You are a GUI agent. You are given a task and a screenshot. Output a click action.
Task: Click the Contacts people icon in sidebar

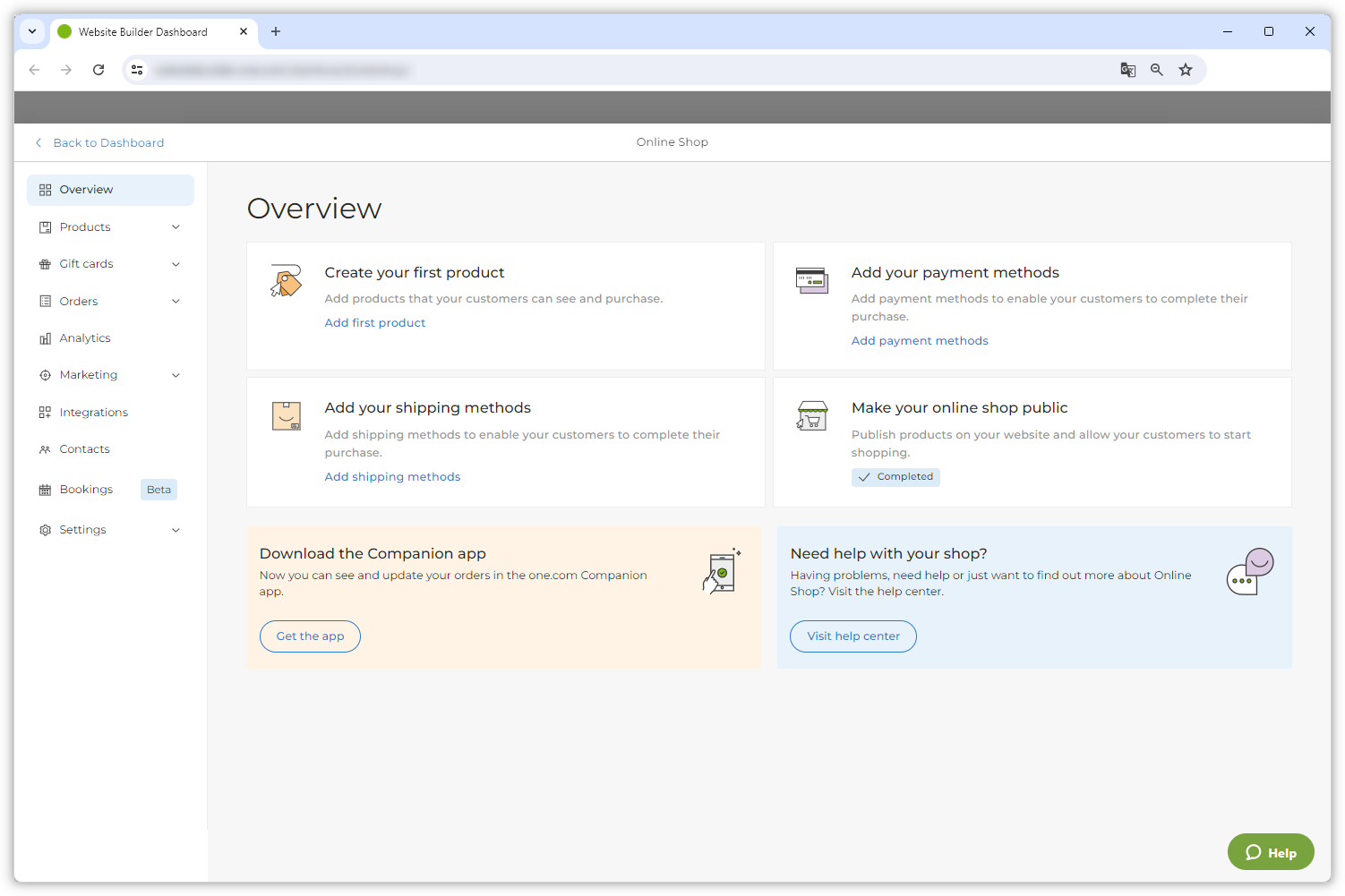(x=45, y=449)
